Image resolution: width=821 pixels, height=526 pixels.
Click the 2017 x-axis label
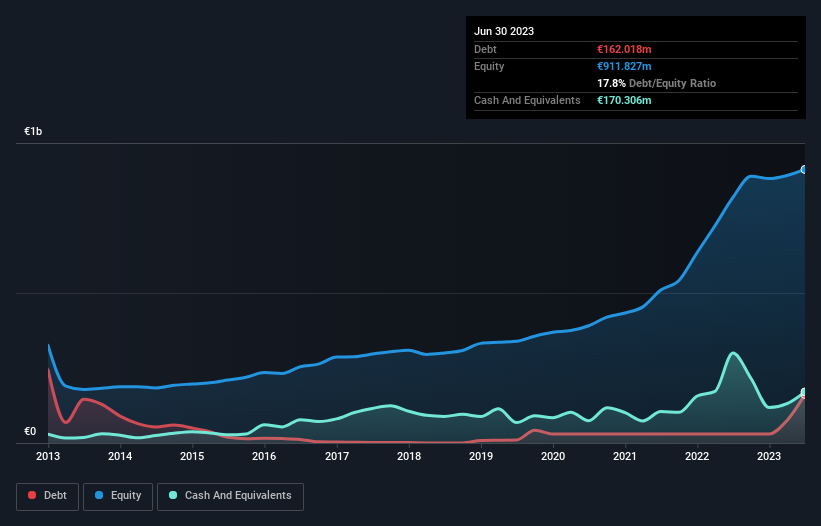(337, 456)
